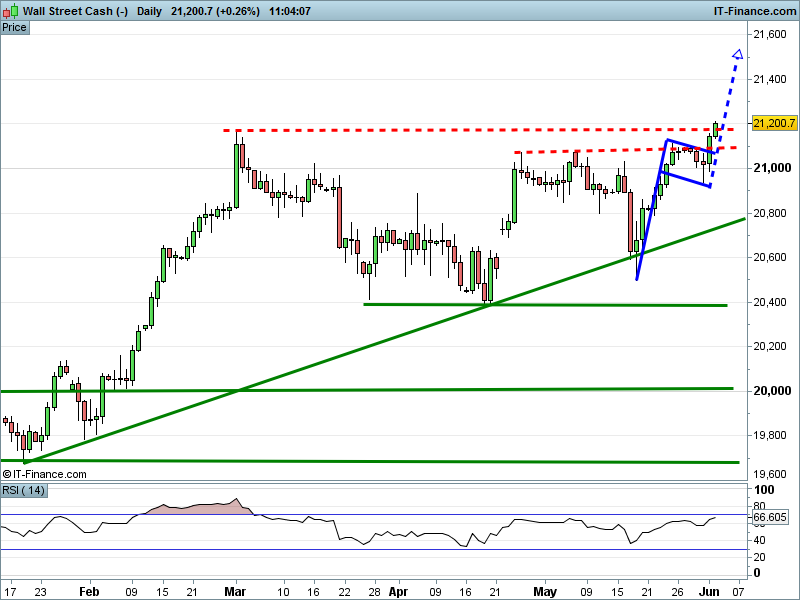This screenshot has width=800, height=600.
Task: Click the 66.605 RSI value tag
Action: click(769, 517)
